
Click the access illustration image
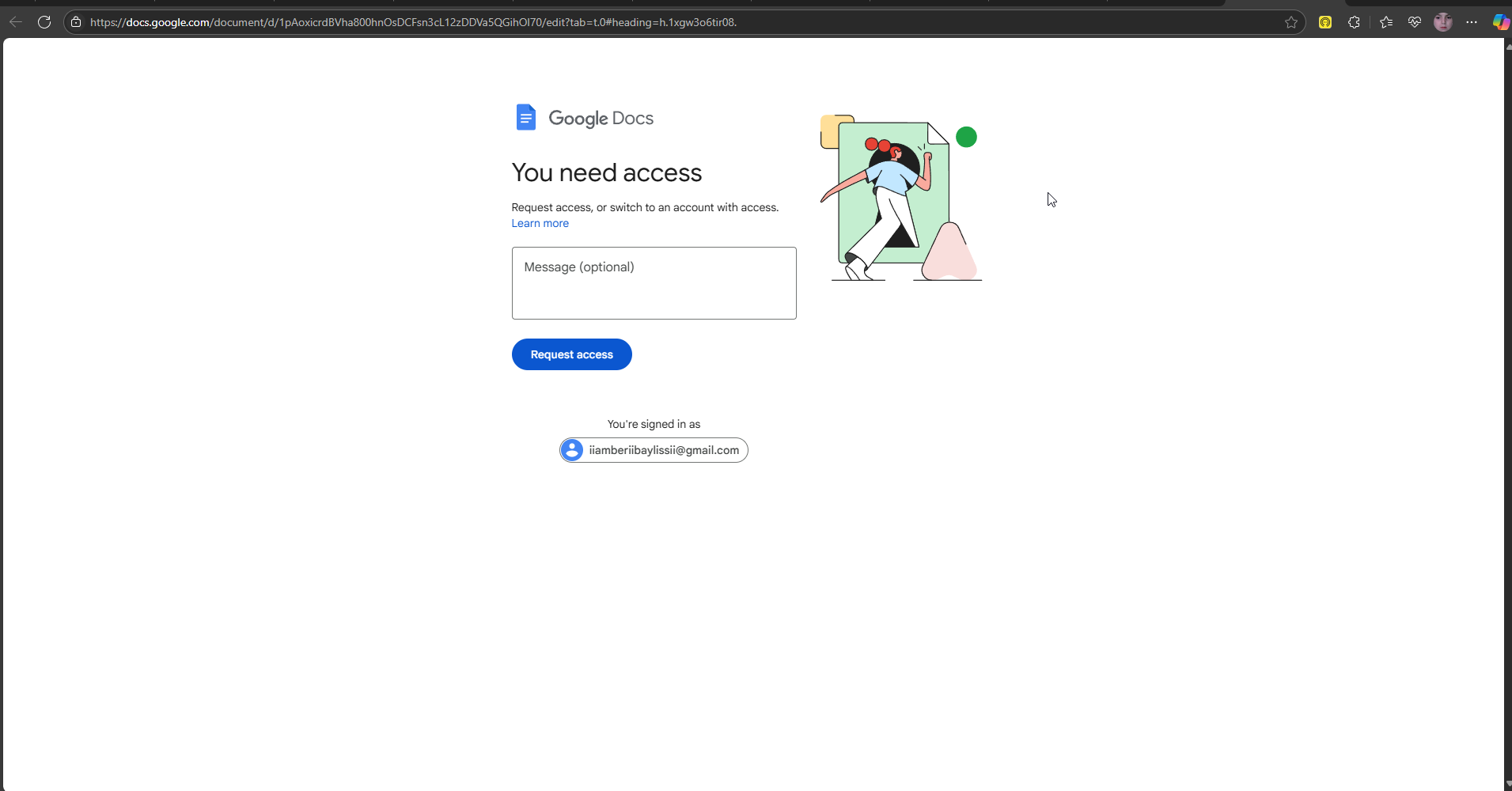(x=901, y=198)
